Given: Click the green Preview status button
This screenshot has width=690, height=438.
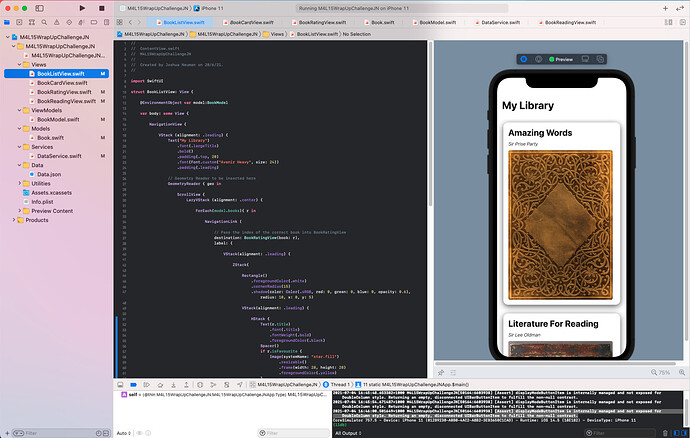Looking at the screenshot, I should 561,59.
